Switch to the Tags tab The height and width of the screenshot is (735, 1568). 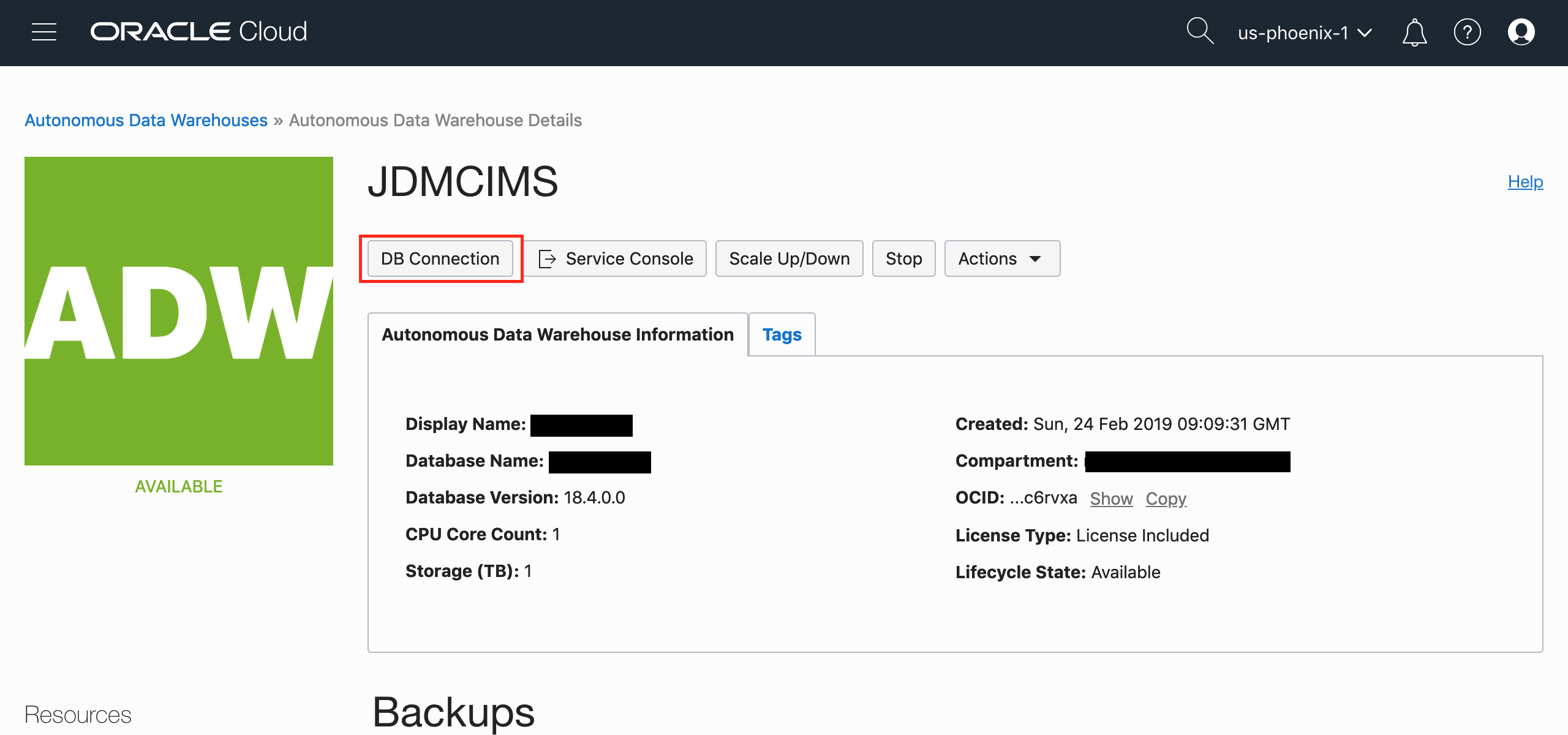click(x=782, y=334)
